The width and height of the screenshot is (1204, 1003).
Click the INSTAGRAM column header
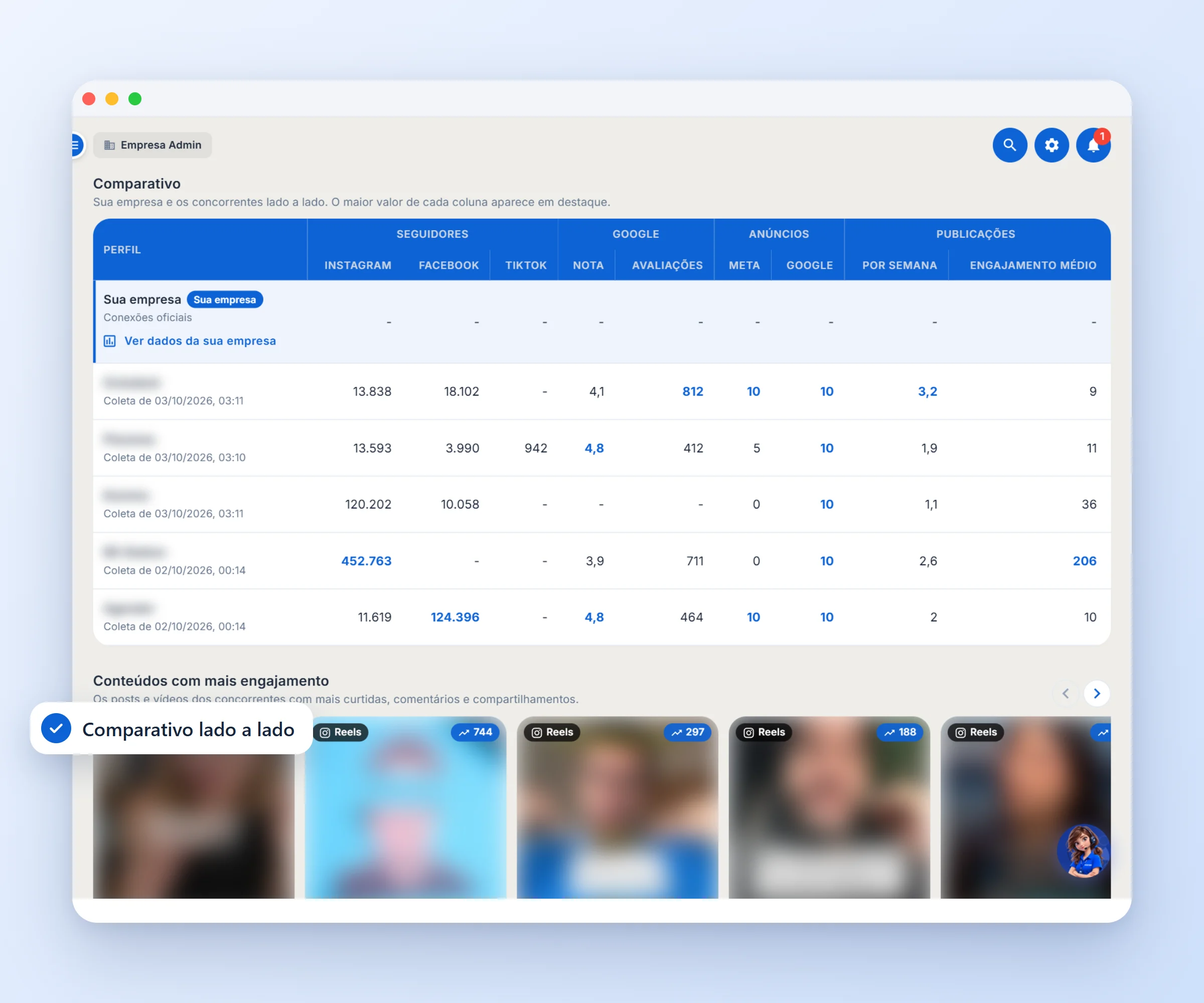click(x=358, y=265)
